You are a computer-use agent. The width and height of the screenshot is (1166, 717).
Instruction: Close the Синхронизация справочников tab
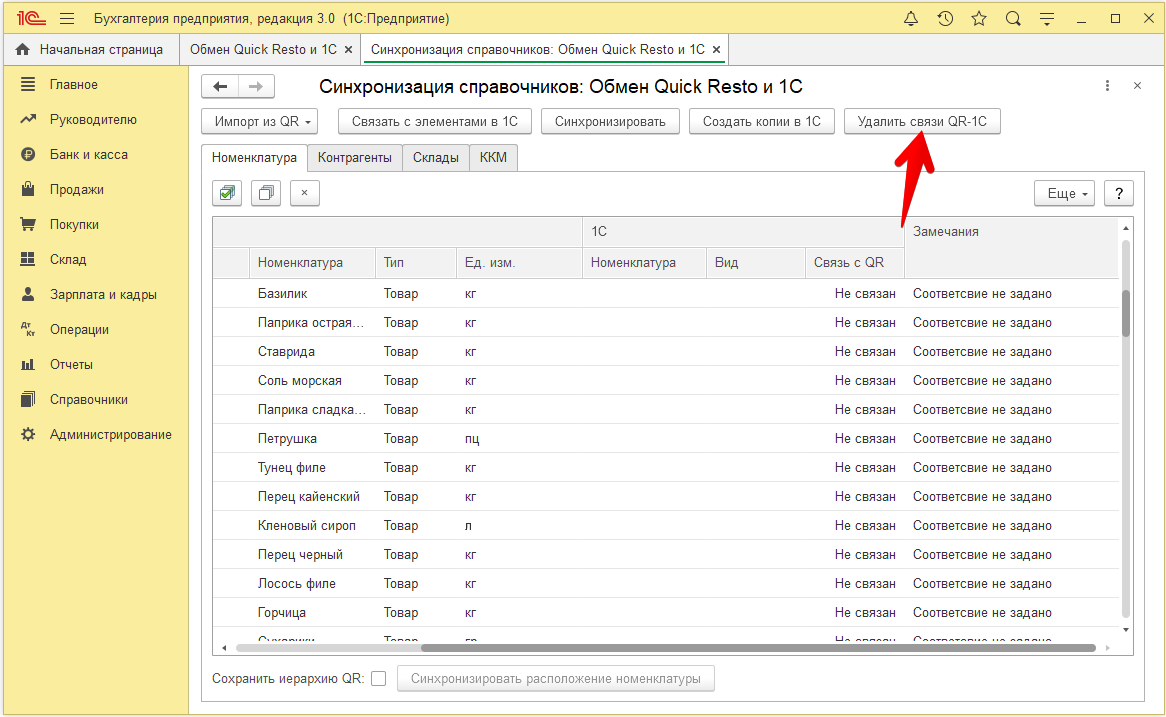(716, 50)
